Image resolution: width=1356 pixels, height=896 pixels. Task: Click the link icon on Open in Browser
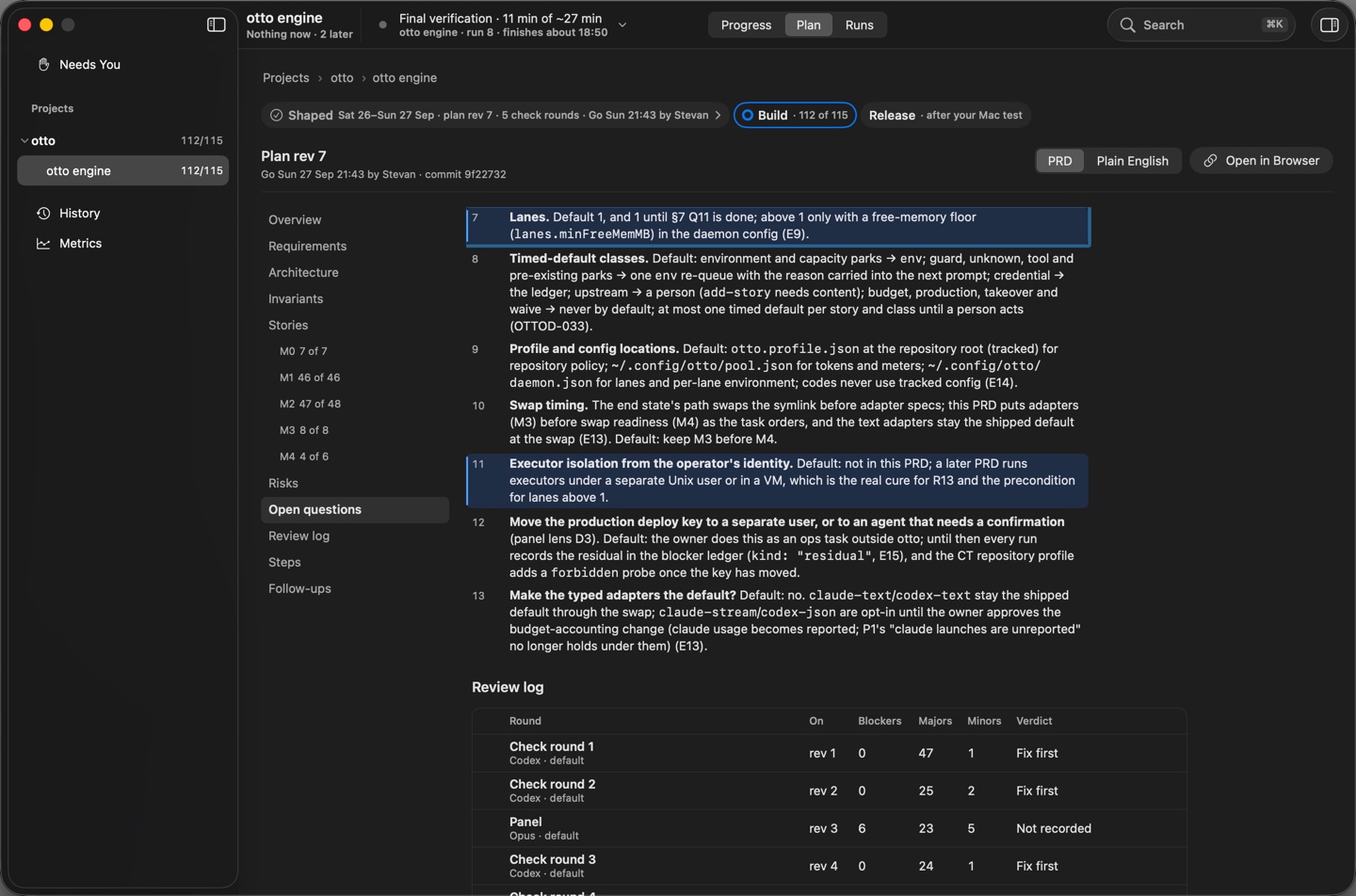point(1210,161)
